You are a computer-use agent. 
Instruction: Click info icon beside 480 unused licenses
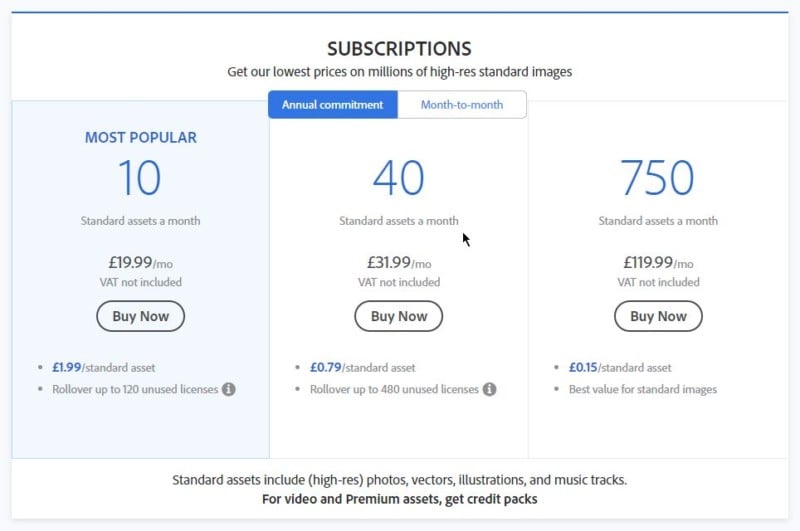[489, 389]
